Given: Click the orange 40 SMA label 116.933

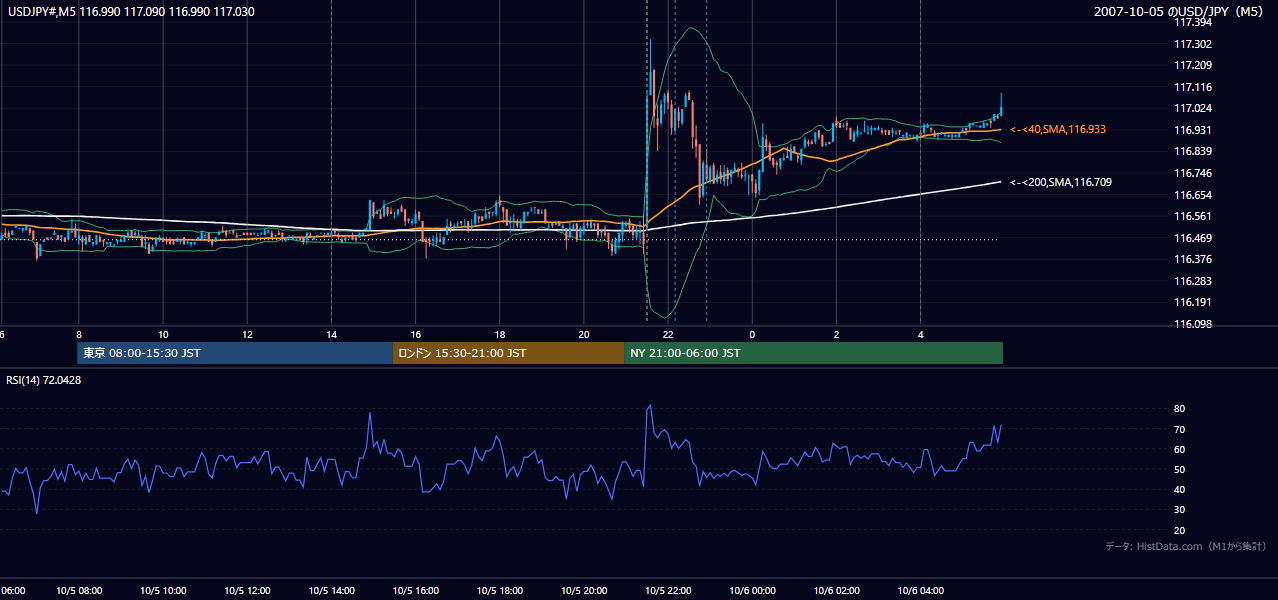Looking at the screenshot, I should pos(1057,130).
